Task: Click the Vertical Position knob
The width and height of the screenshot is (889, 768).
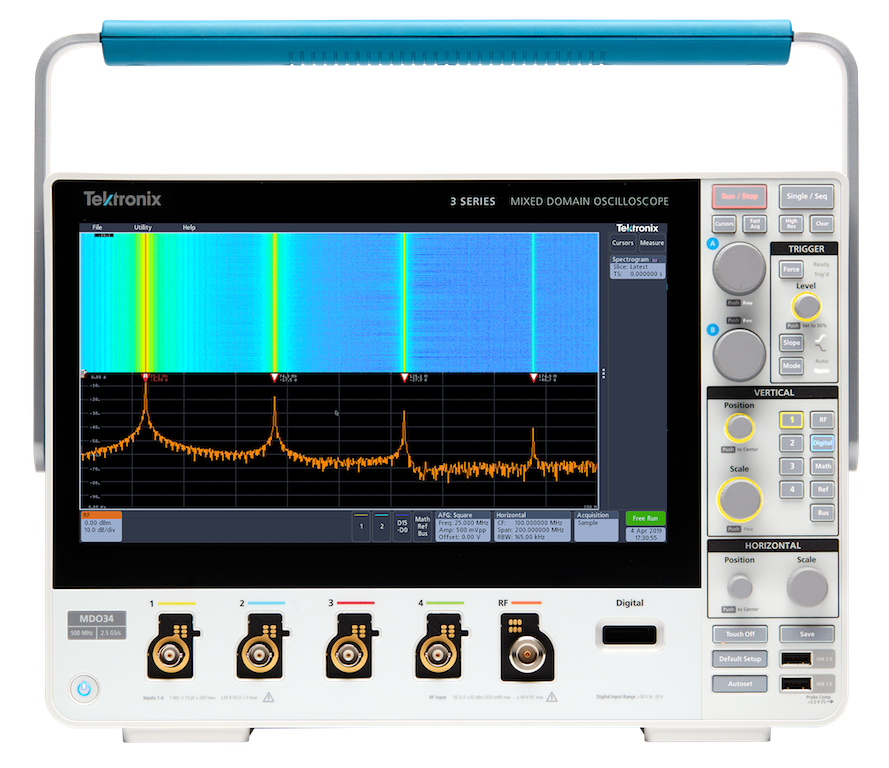Action: (x=739, y=427)
